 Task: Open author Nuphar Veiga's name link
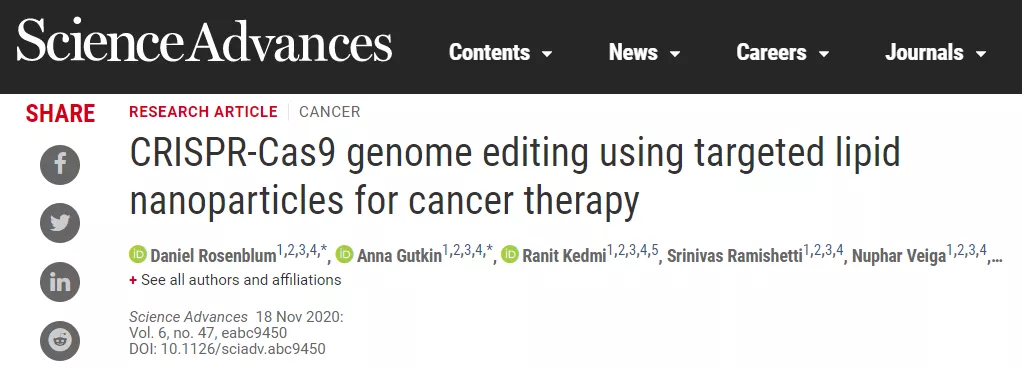pos(899,256)
